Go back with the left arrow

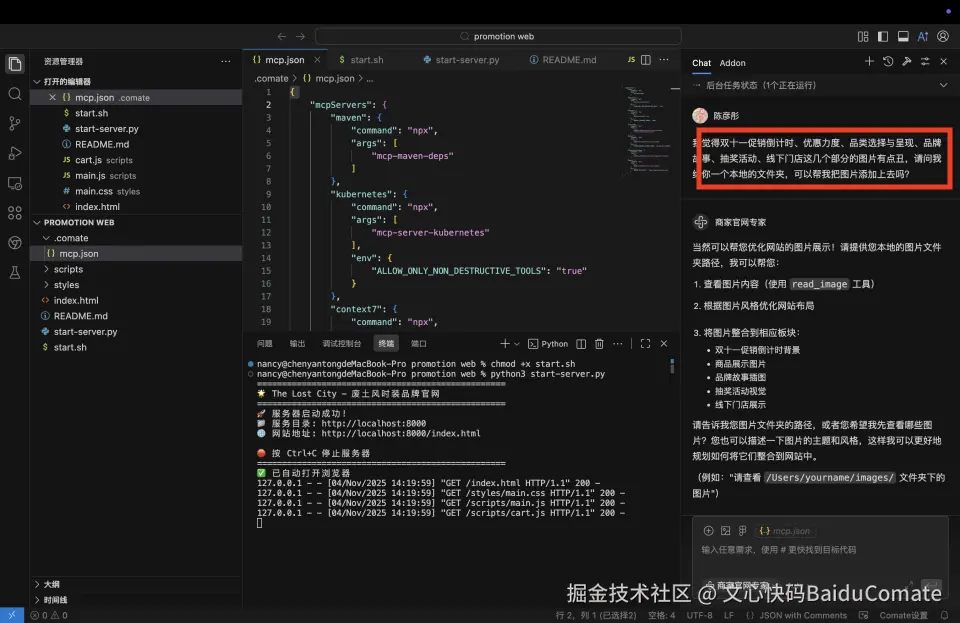click(281, 37)
